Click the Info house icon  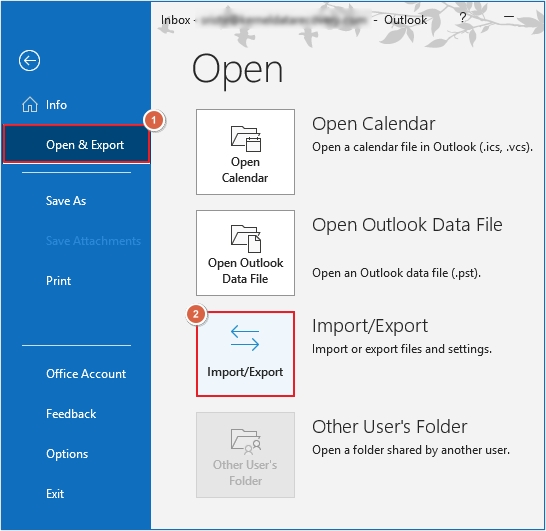[30, 104]
